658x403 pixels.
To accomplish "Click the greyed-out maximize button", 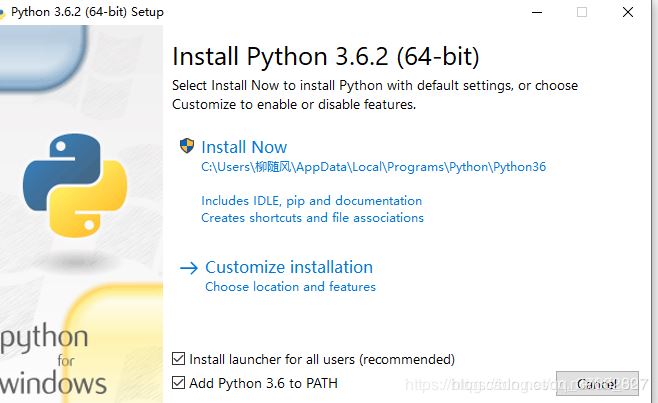I will pos(582,12).
